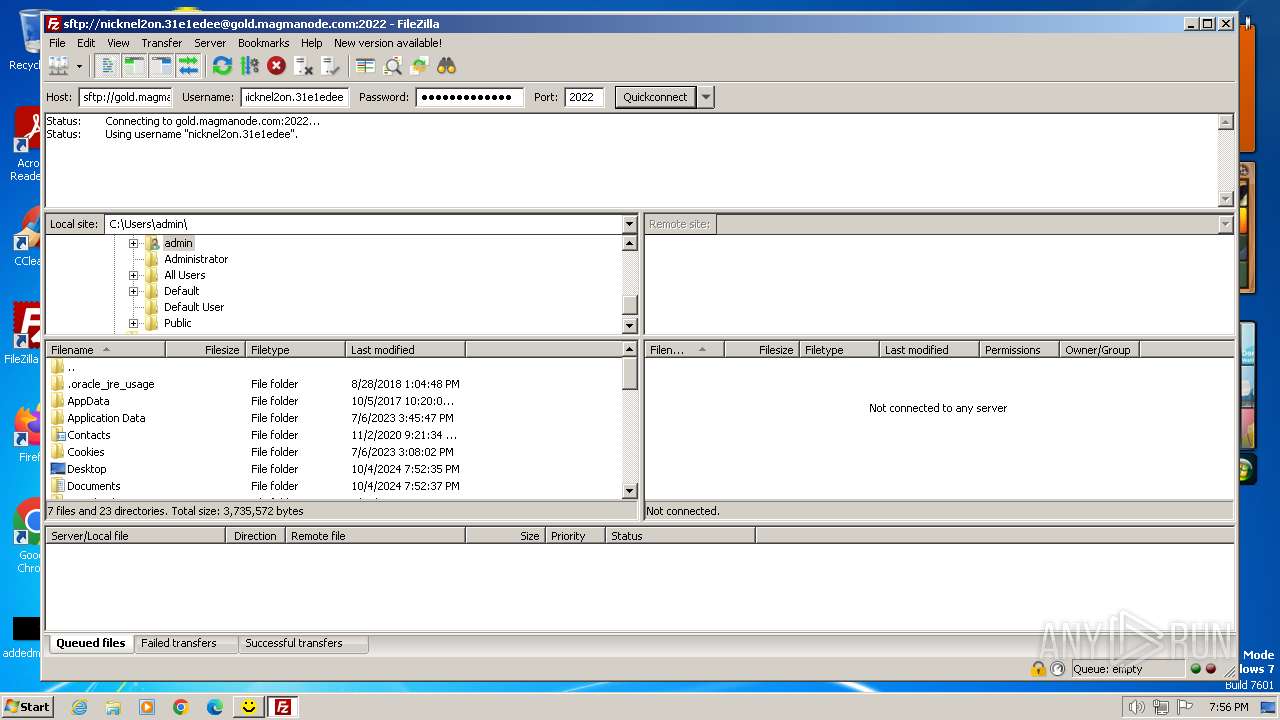Open directory listing filters dialog
1280x720 pixels.
[365, 66]
